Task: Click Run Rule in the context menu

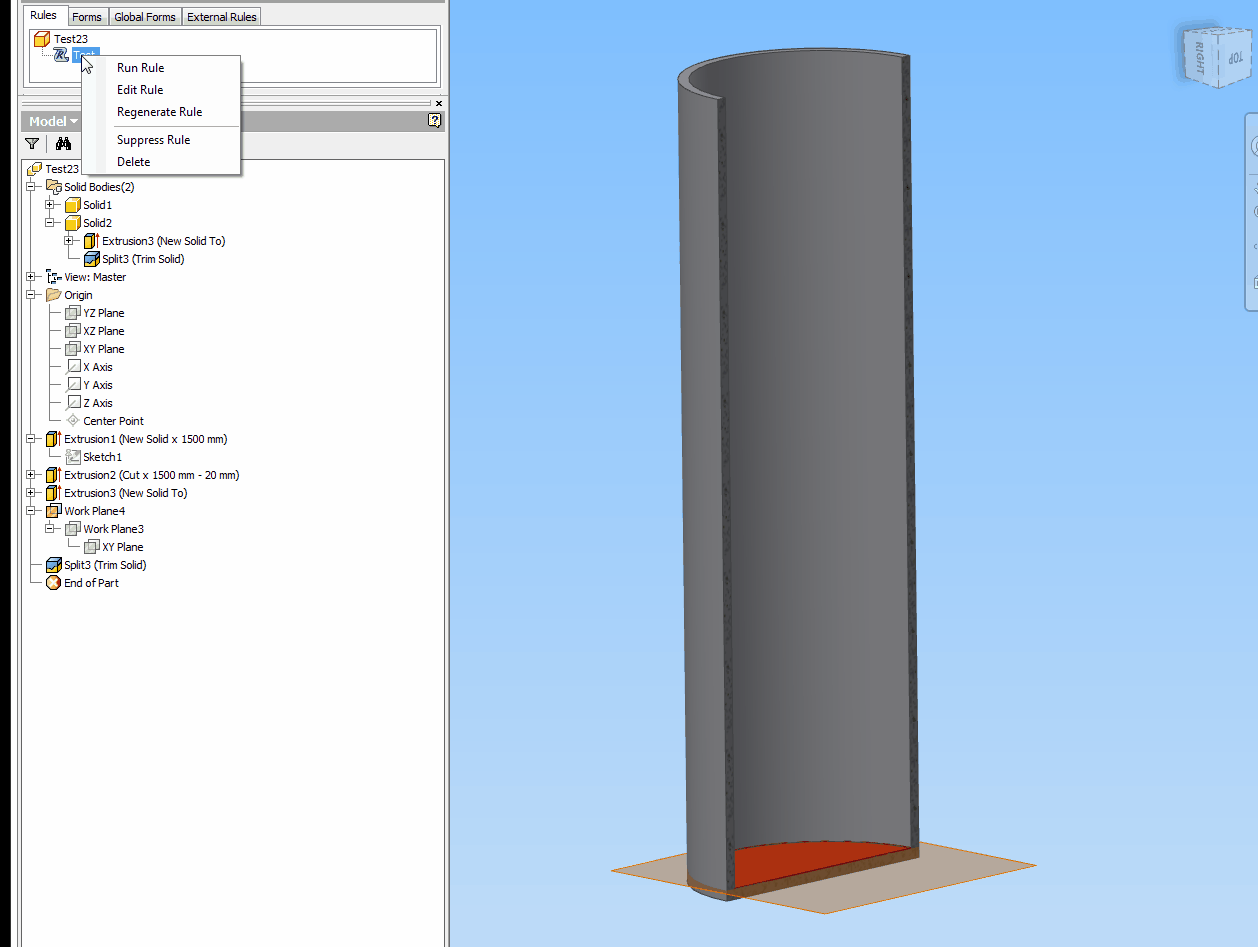Action: click(140, 67)
